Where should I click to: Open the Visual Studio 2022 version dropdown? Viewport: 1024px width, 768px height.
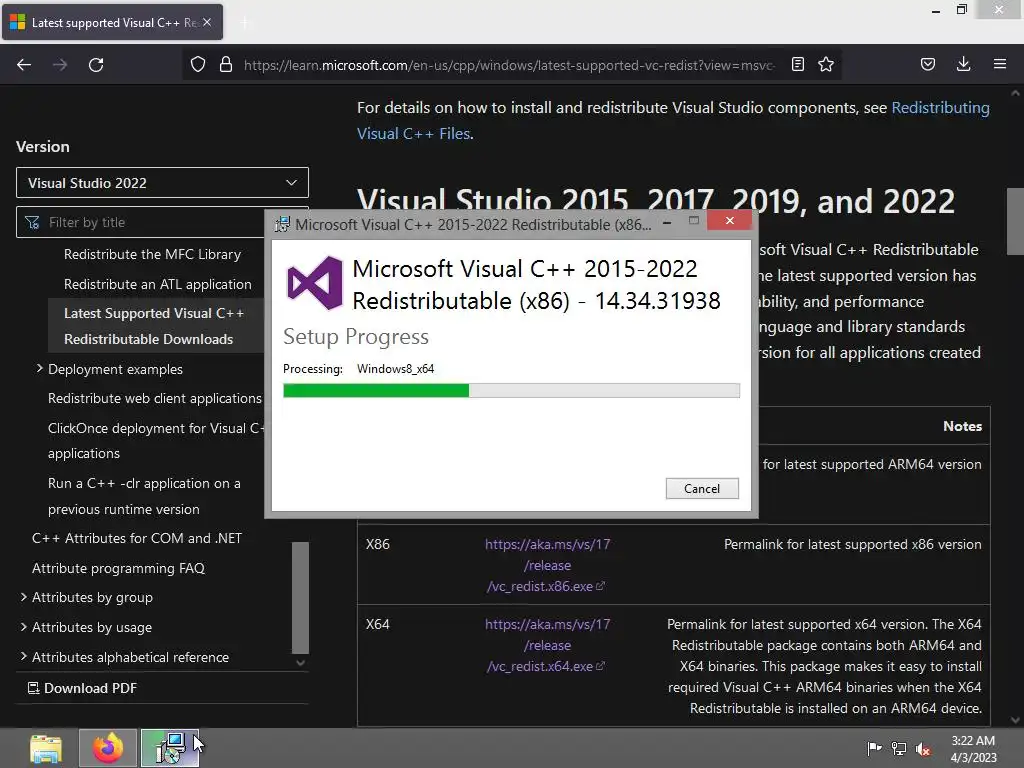pyautogui.click(x=162, y=183)
